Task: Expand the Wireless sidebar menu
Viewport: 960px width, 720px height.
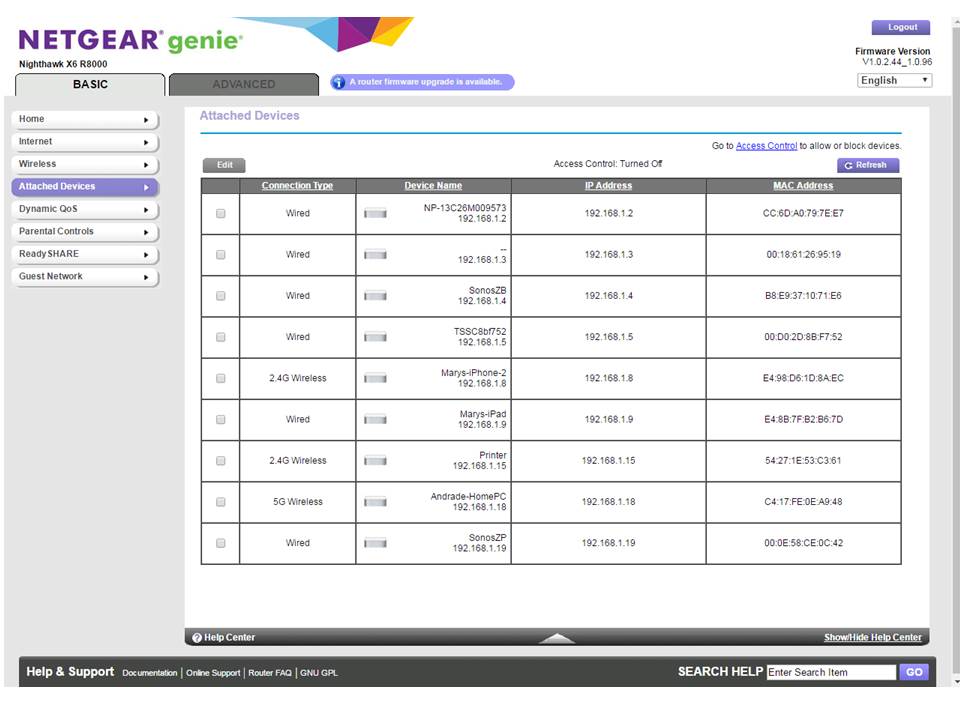Action: coord(85,164)
